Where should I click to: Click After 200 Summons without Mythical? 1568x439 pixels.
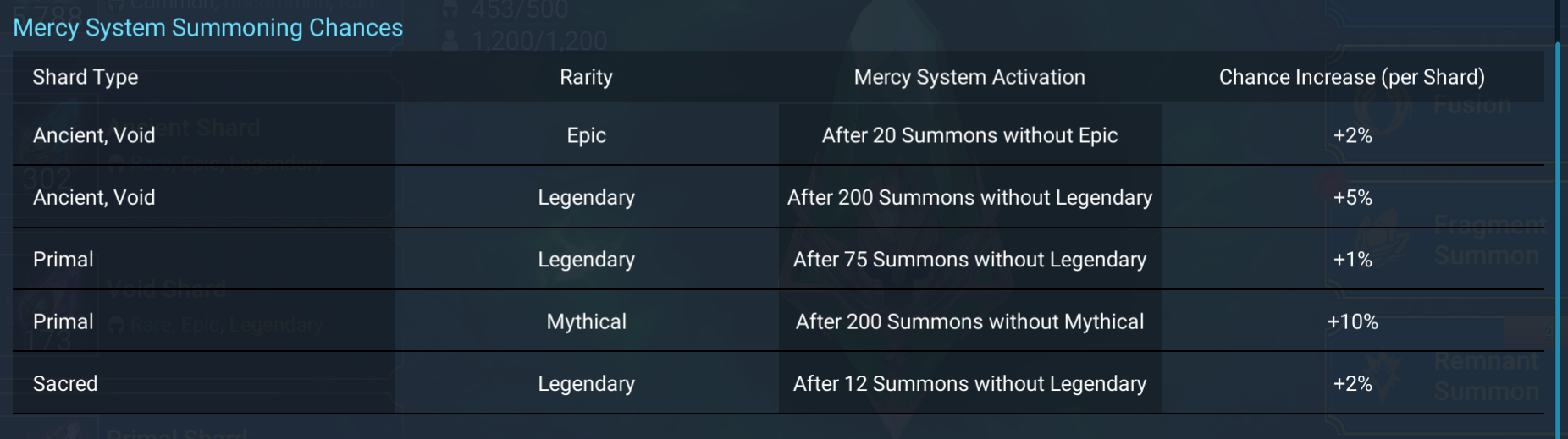[x=969, y=321]
